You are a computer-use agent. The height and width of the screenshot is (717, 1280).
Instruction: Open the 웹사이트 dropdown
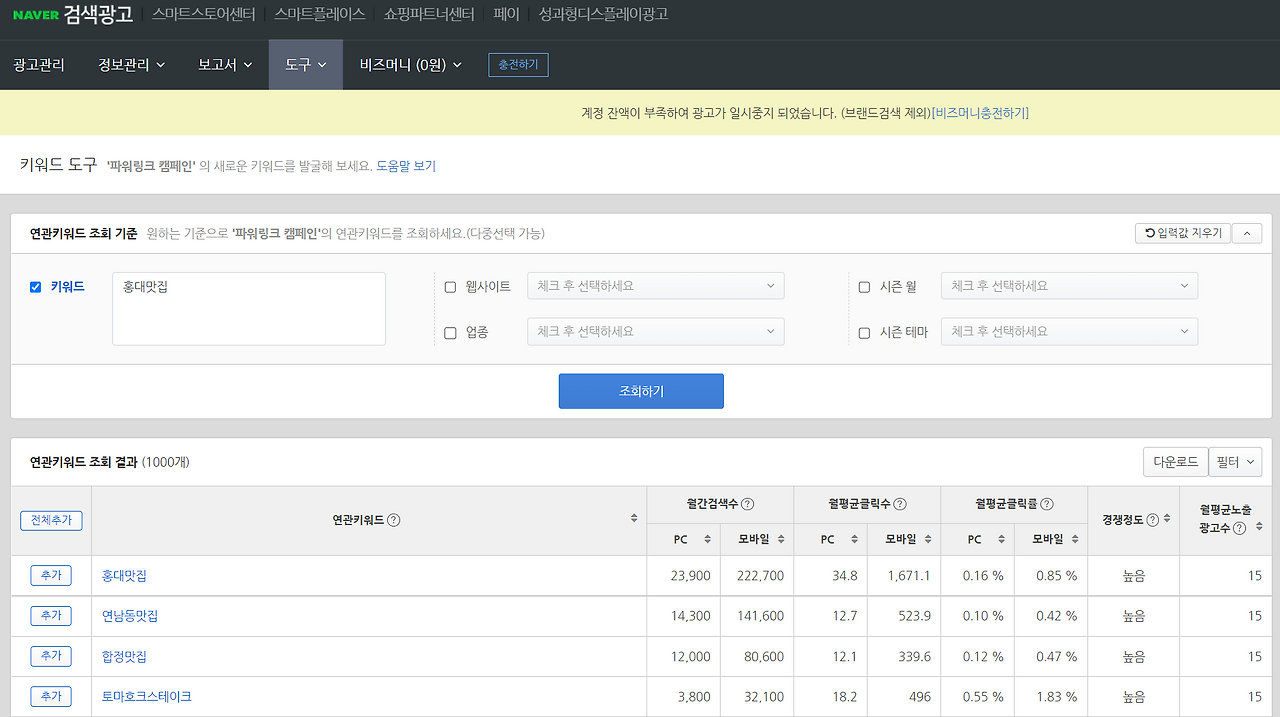(x=656, y=286)
